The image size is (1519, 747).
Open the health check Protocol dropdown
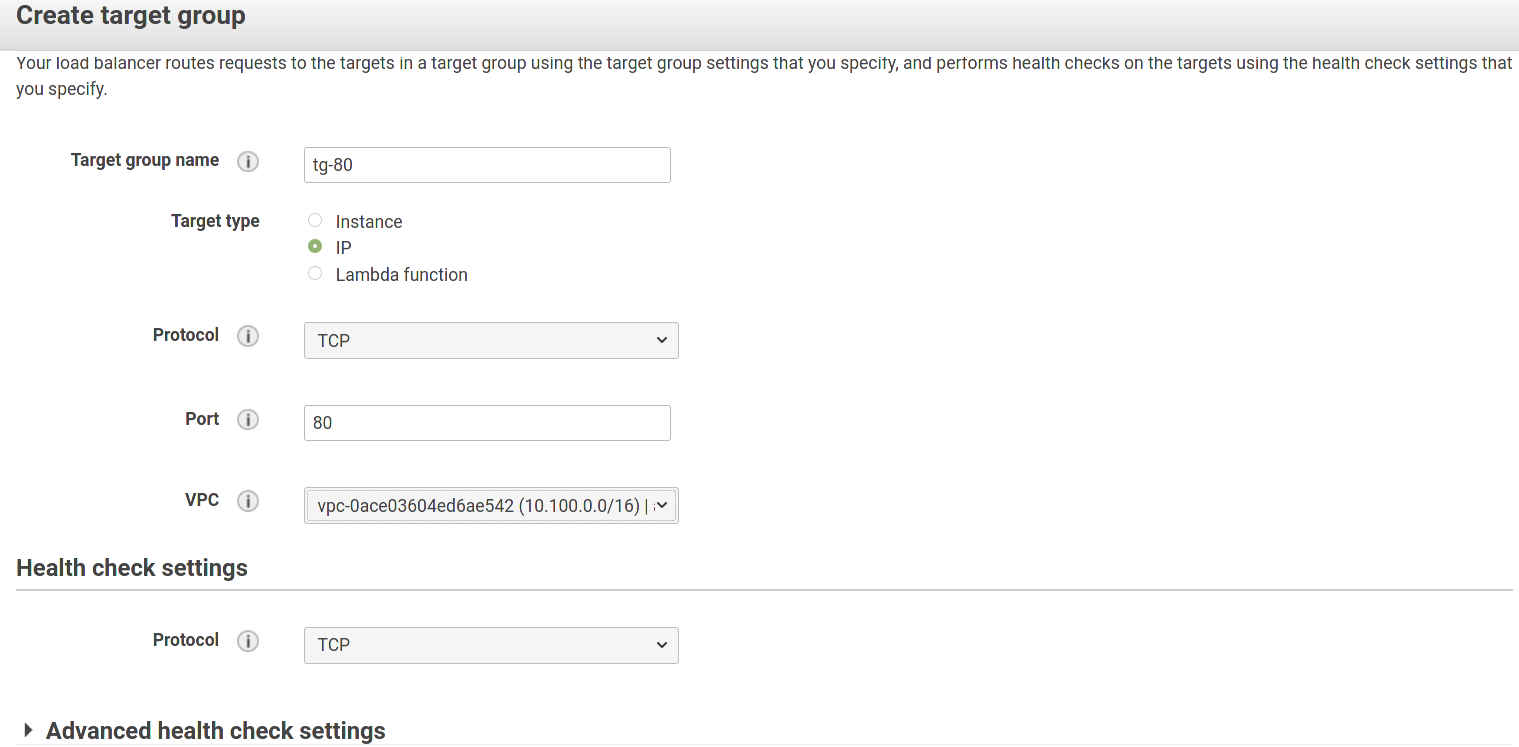click(x=491, y=645)
